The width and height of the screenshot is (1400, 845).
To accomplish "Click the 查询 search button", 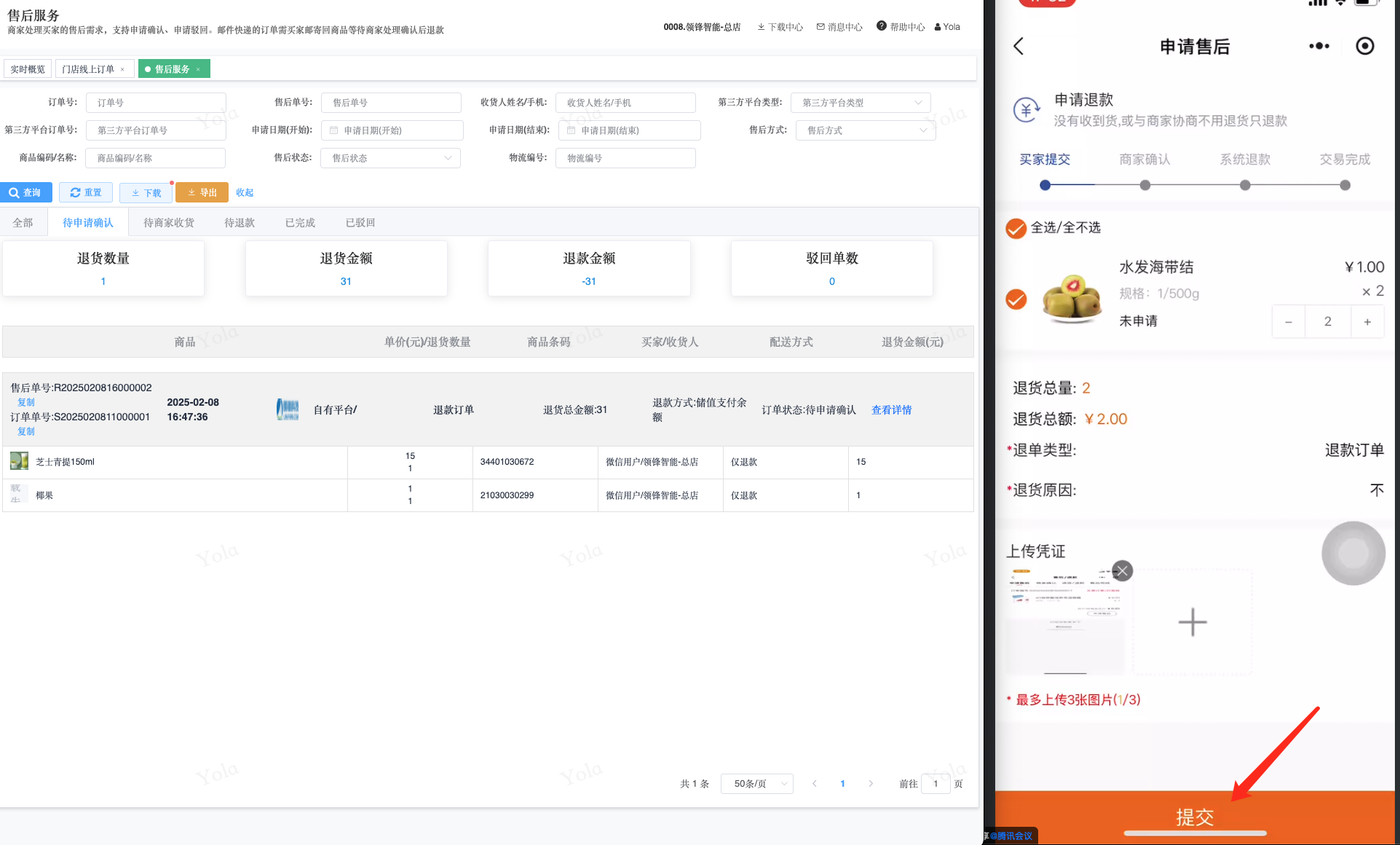I will 26,192.
